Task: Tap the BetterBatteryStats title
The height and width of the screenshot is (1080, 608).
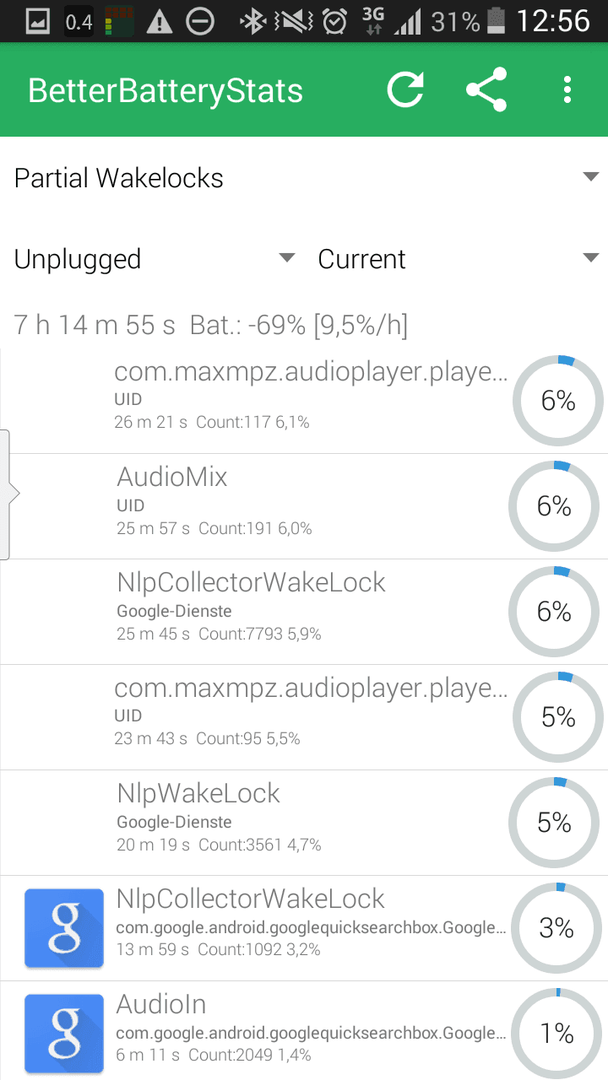Action: coord(165,90)
